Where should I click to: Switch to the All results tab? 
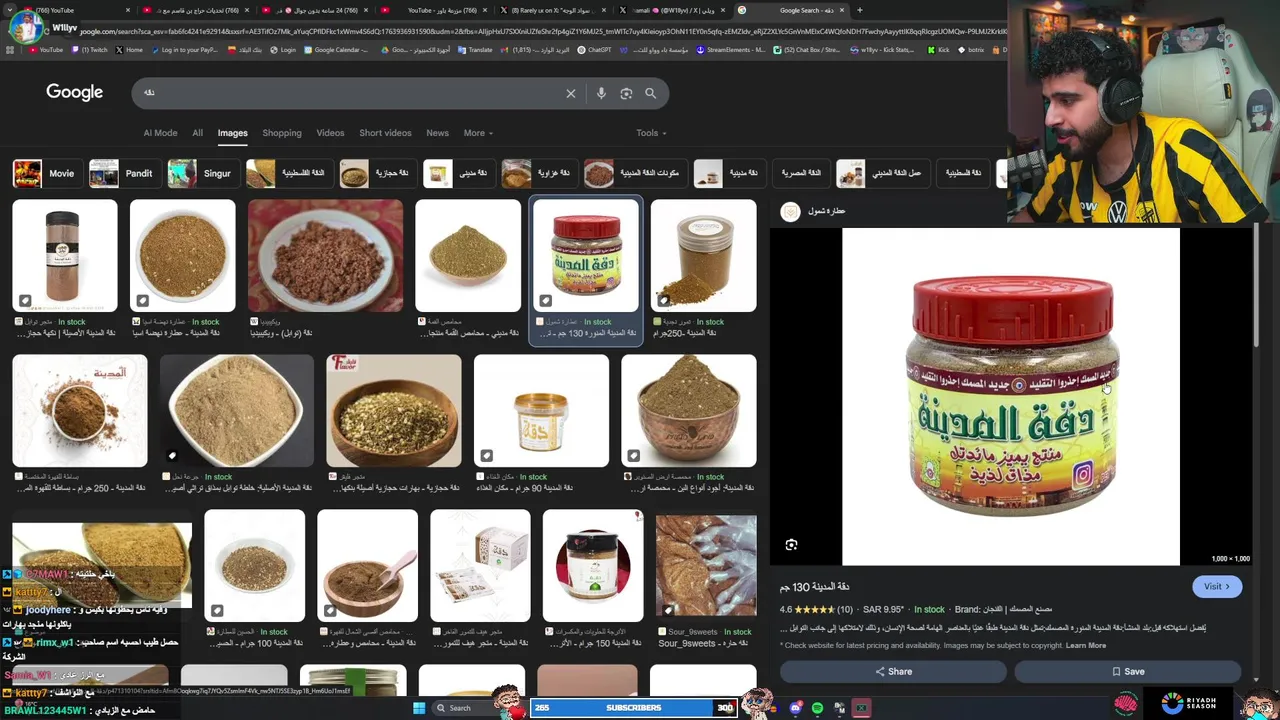click(197, 133)
